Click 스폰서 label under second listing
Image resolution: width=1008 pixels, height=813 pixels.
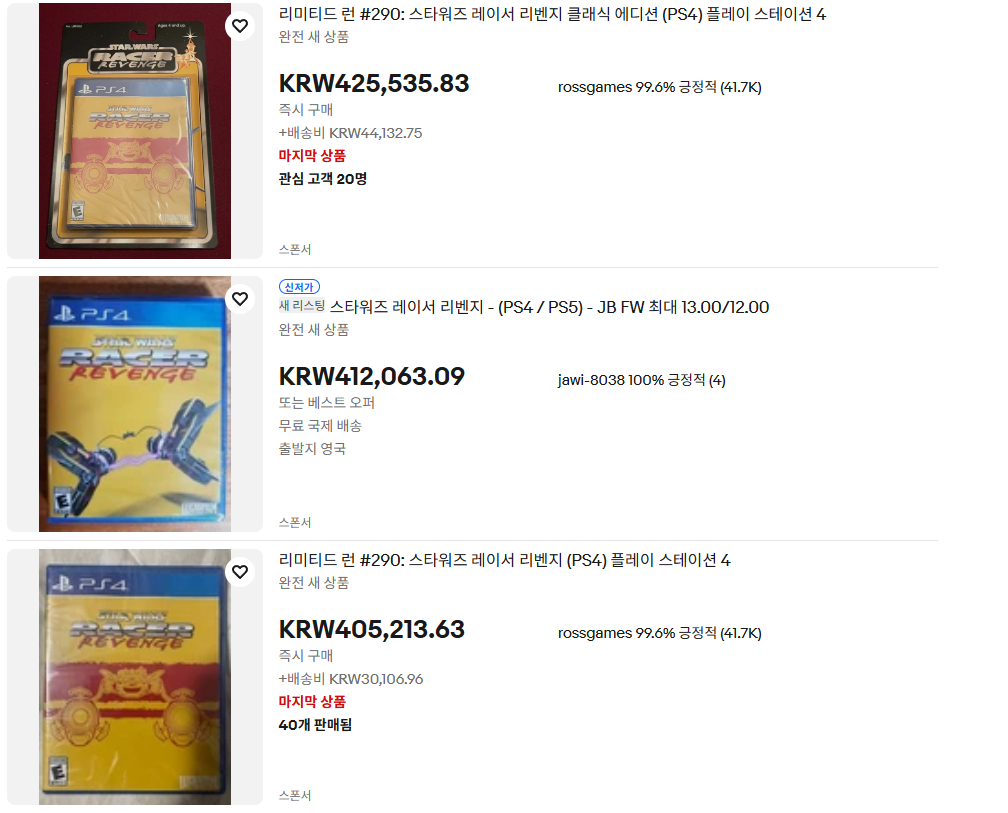click(295, 523)
